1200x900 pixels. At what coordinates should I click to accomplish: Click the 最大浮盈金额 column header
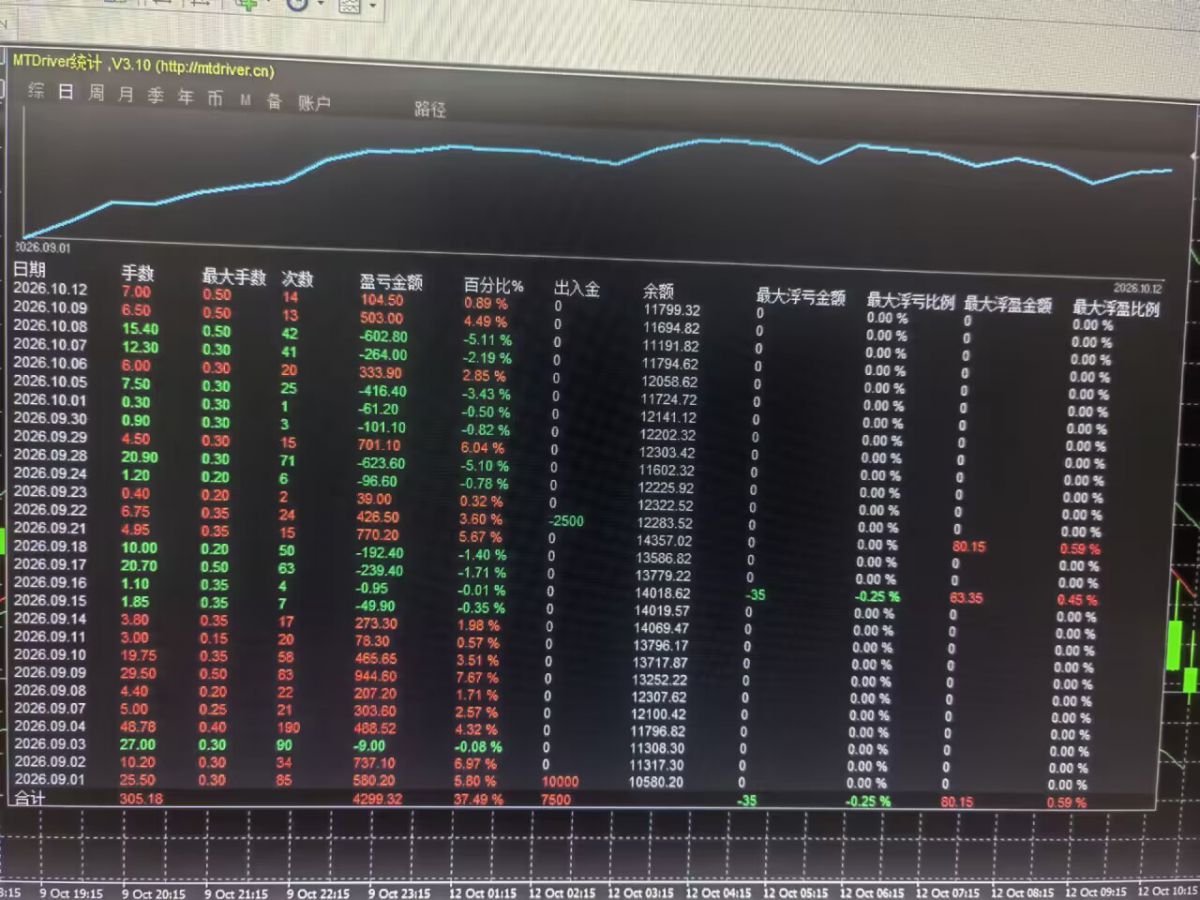(x=1008, y=304)
